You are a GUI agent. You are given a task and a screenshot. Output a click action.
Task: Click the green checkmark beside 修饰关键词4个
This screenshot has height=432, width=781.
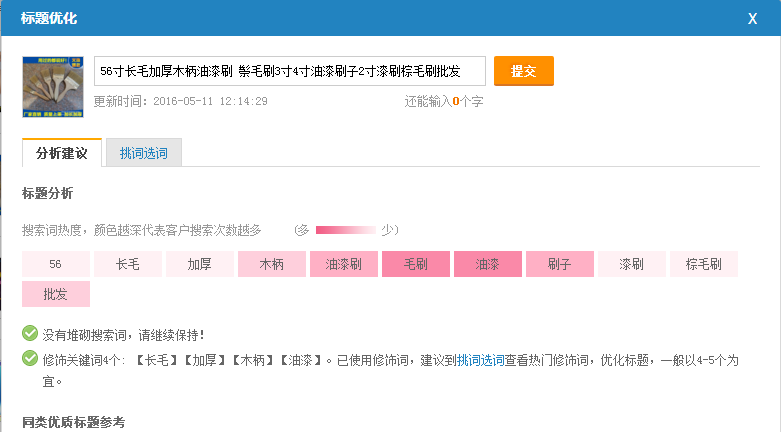(29, 358)
